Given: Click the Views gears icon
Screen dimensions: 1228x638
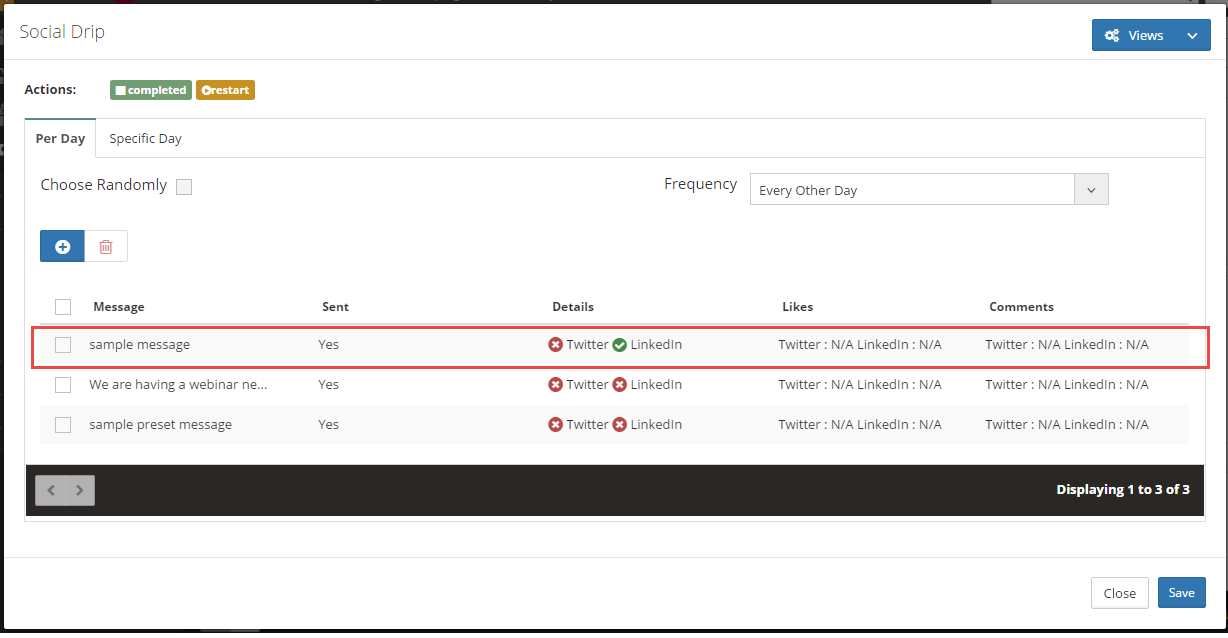Looking at the screenshot, I should 1112,35.
